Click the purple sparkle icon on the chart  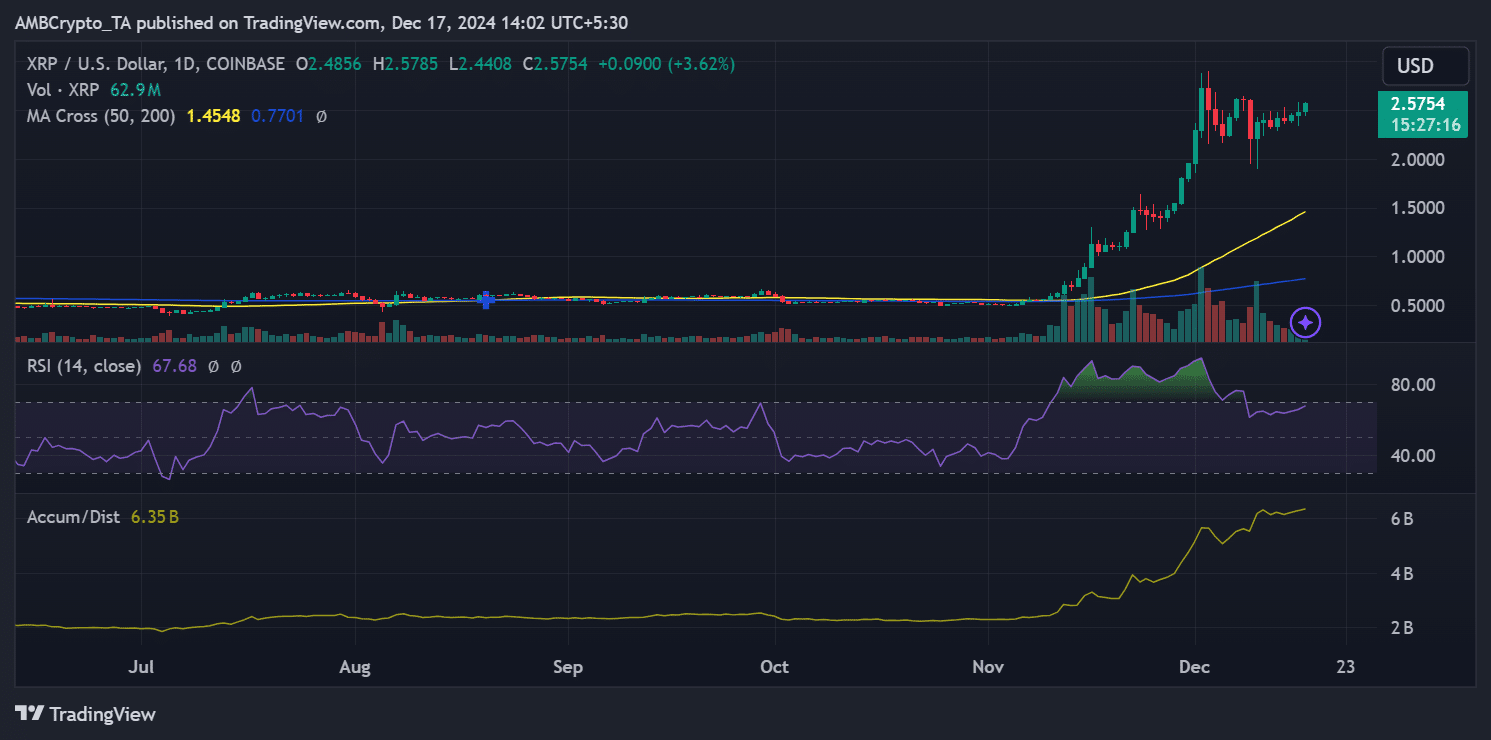click(1306, 322)
